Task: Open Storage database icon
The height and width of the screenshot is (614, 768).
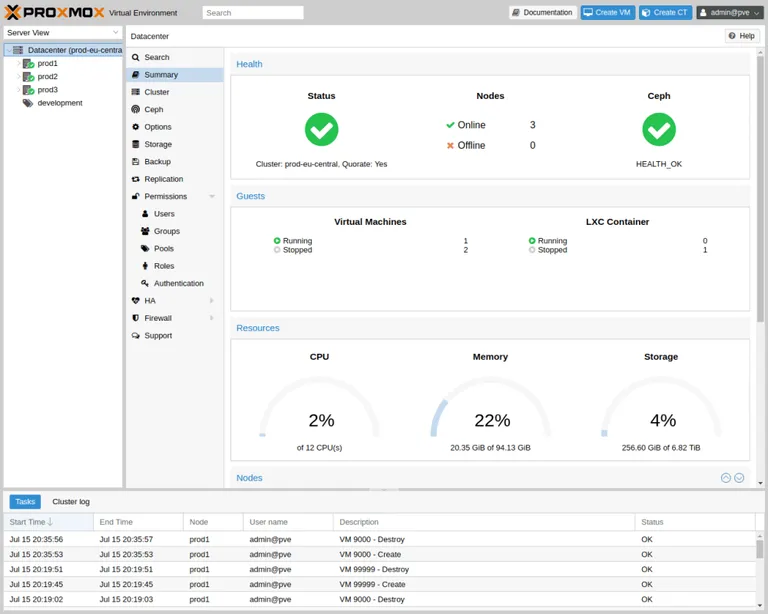Action: 136,144
